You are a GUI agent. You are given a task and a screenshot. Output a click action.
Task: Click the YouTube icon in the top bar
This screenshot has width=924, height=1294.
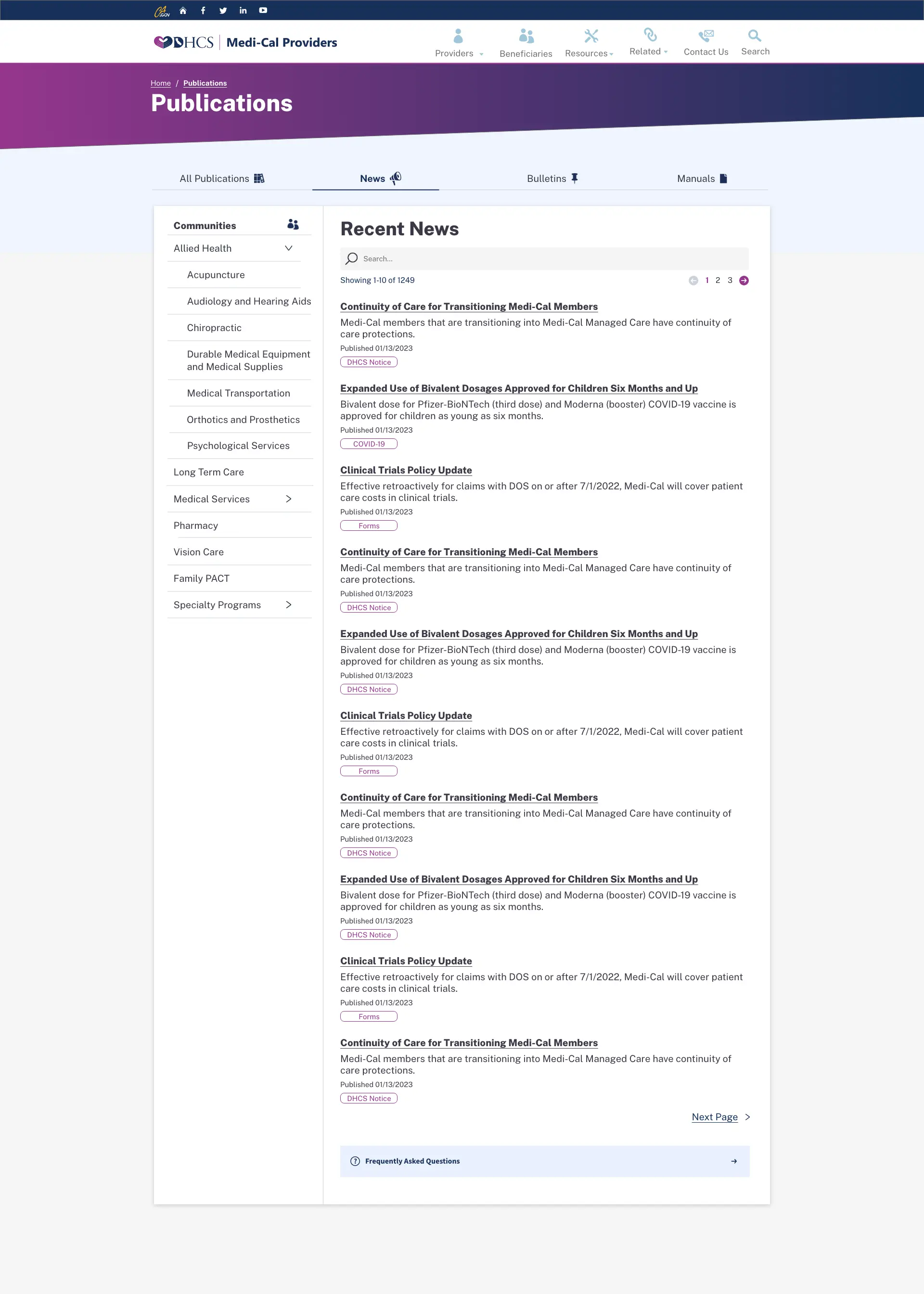[x=263, y=10]
